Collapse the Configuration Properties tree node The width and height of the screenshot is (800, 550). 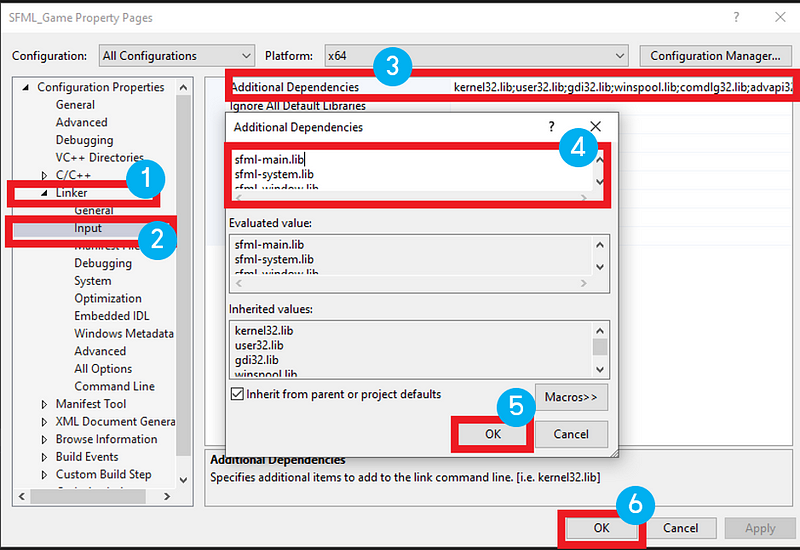pos(25,87)
